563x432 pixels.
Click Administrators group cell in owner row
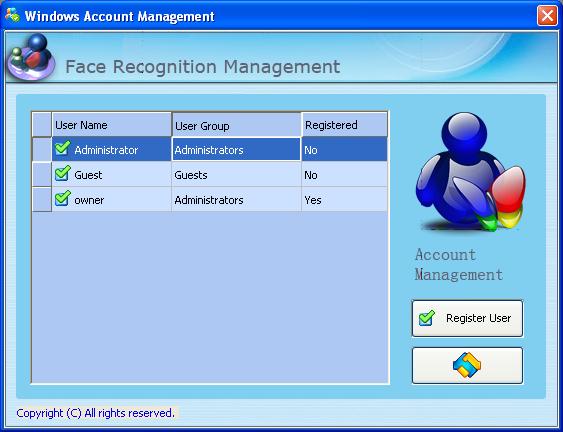236,199
